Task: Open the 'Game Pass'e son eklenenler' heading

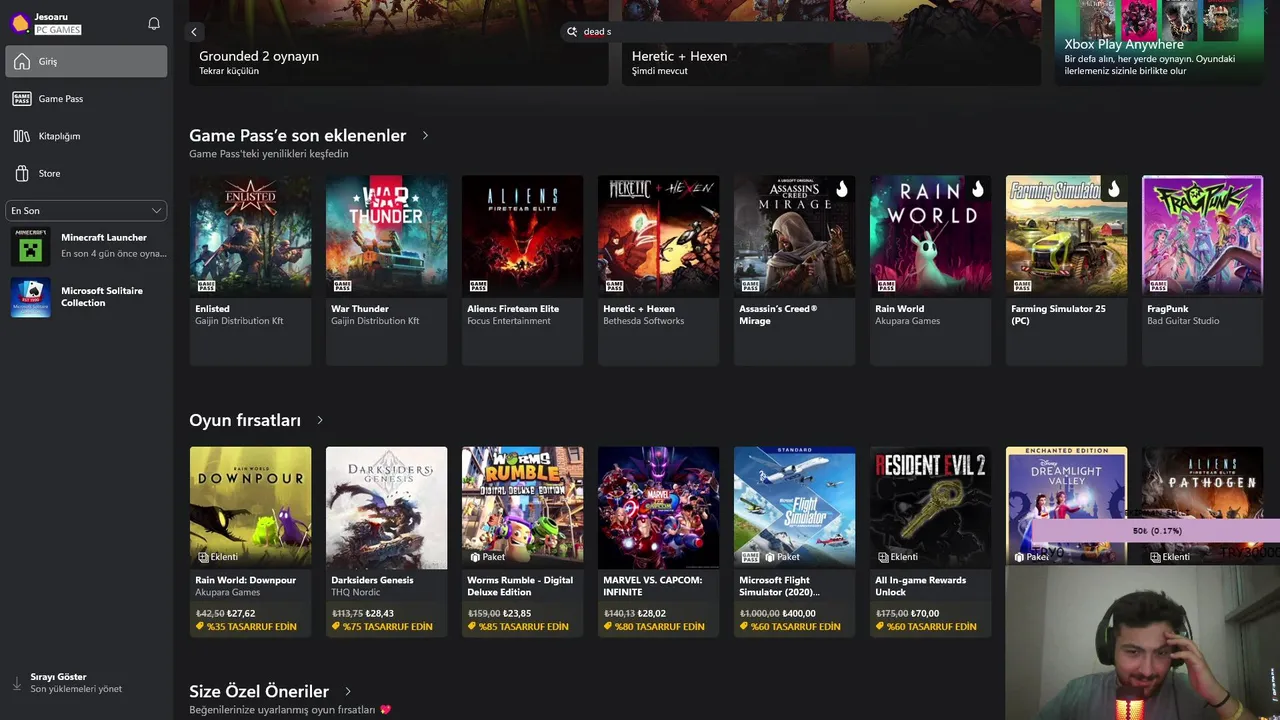Action: point(297,135)
